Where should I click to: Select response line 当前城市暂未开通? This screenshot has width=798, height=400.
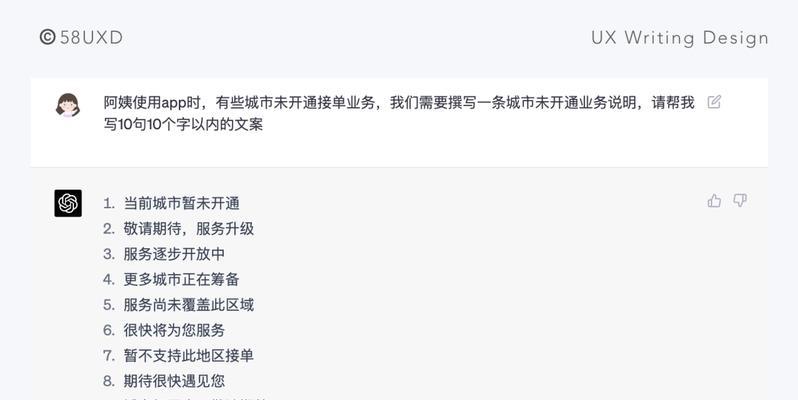click(x=181, y=203)
